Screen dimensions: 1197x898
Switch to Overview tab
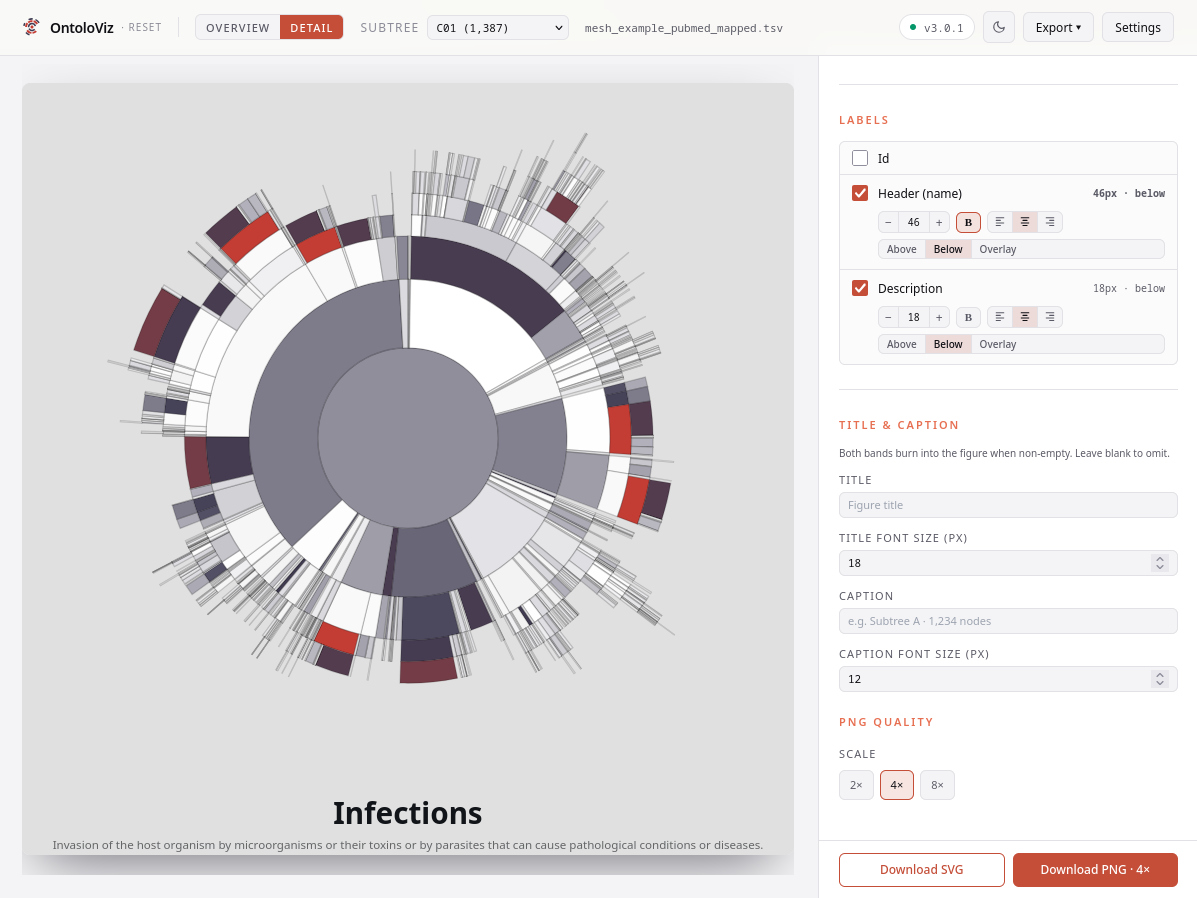coord(237,27)
